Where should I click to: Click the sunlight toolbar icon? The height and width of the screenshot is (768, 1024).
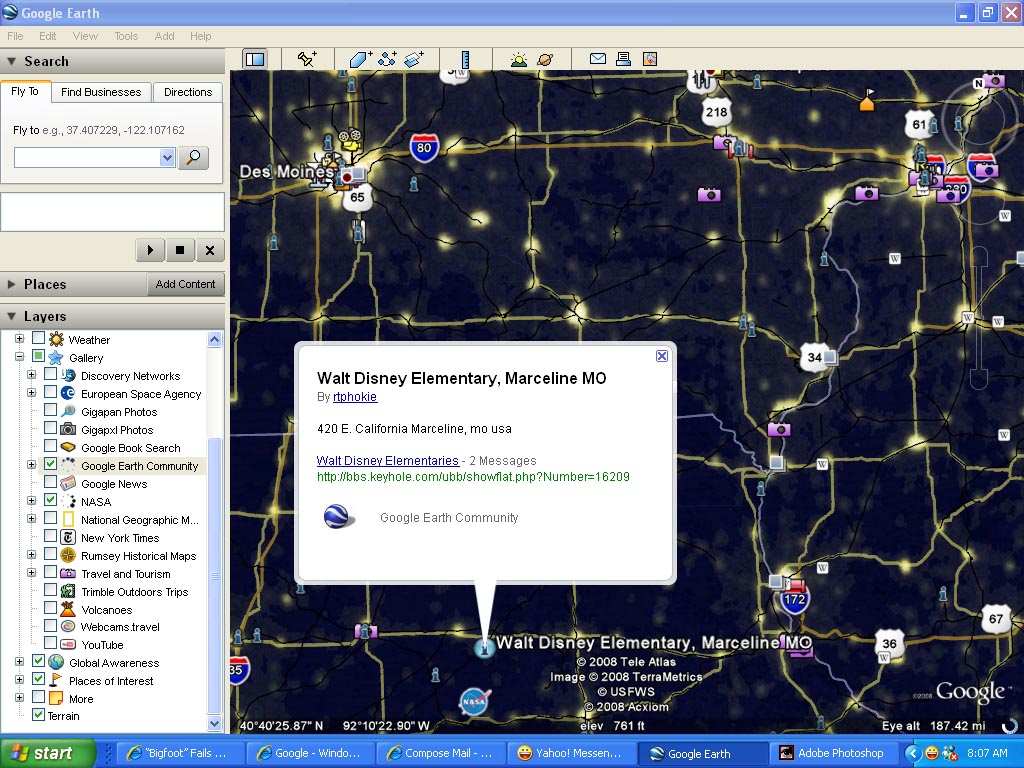519,59
